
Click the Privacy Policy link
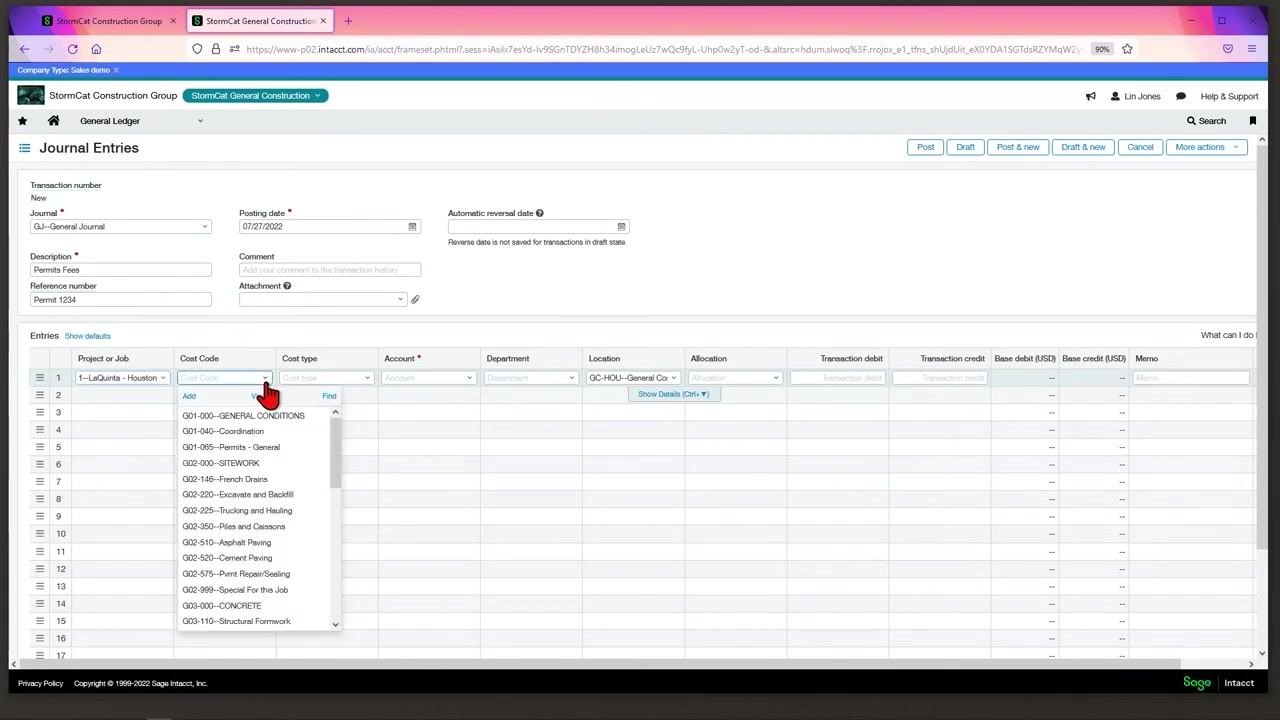coord(40,684)
